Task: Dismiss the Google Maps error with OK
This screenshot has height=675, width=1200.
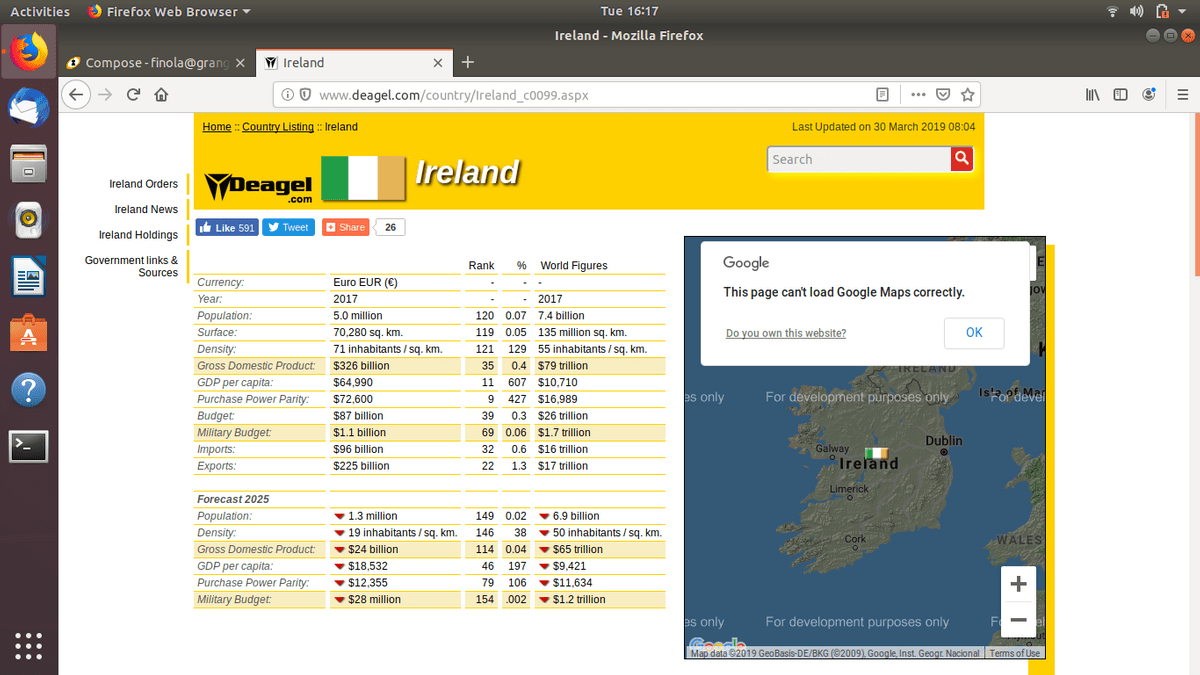Action: pyautogui.click(x=974, y=333)
